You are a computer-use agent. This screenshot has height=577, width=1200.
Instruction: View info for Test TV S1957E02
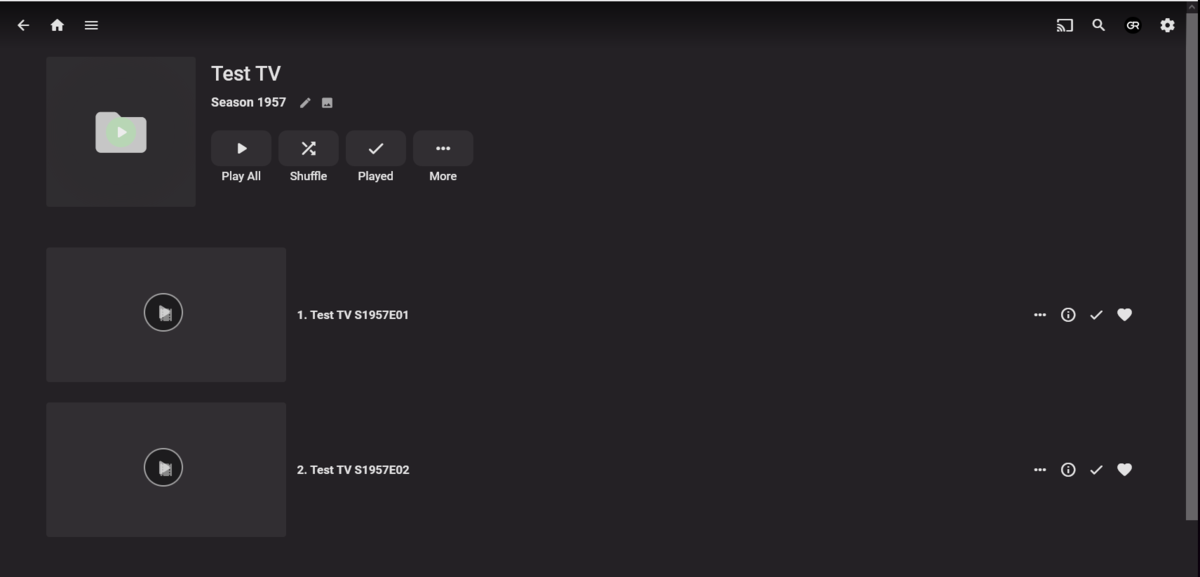click(1068, 469)
